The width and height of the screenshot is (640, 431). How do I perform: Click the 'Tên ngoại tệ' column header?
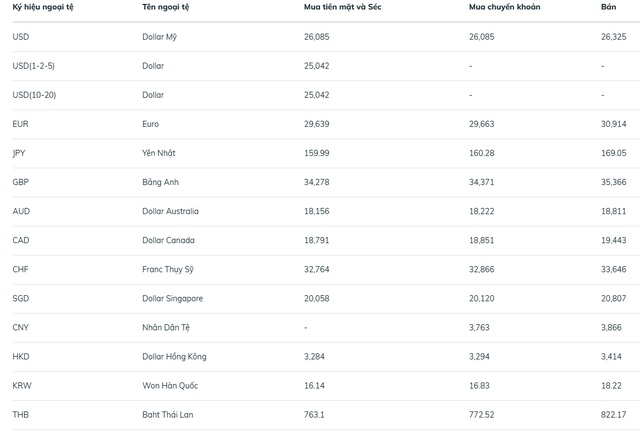point(168,7)
